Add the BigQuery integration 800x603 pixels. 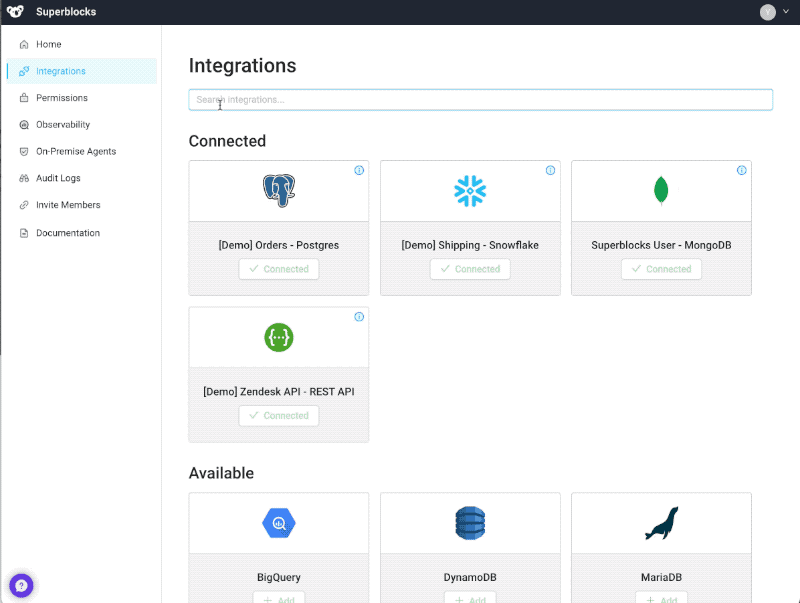(x=279, y=598)
